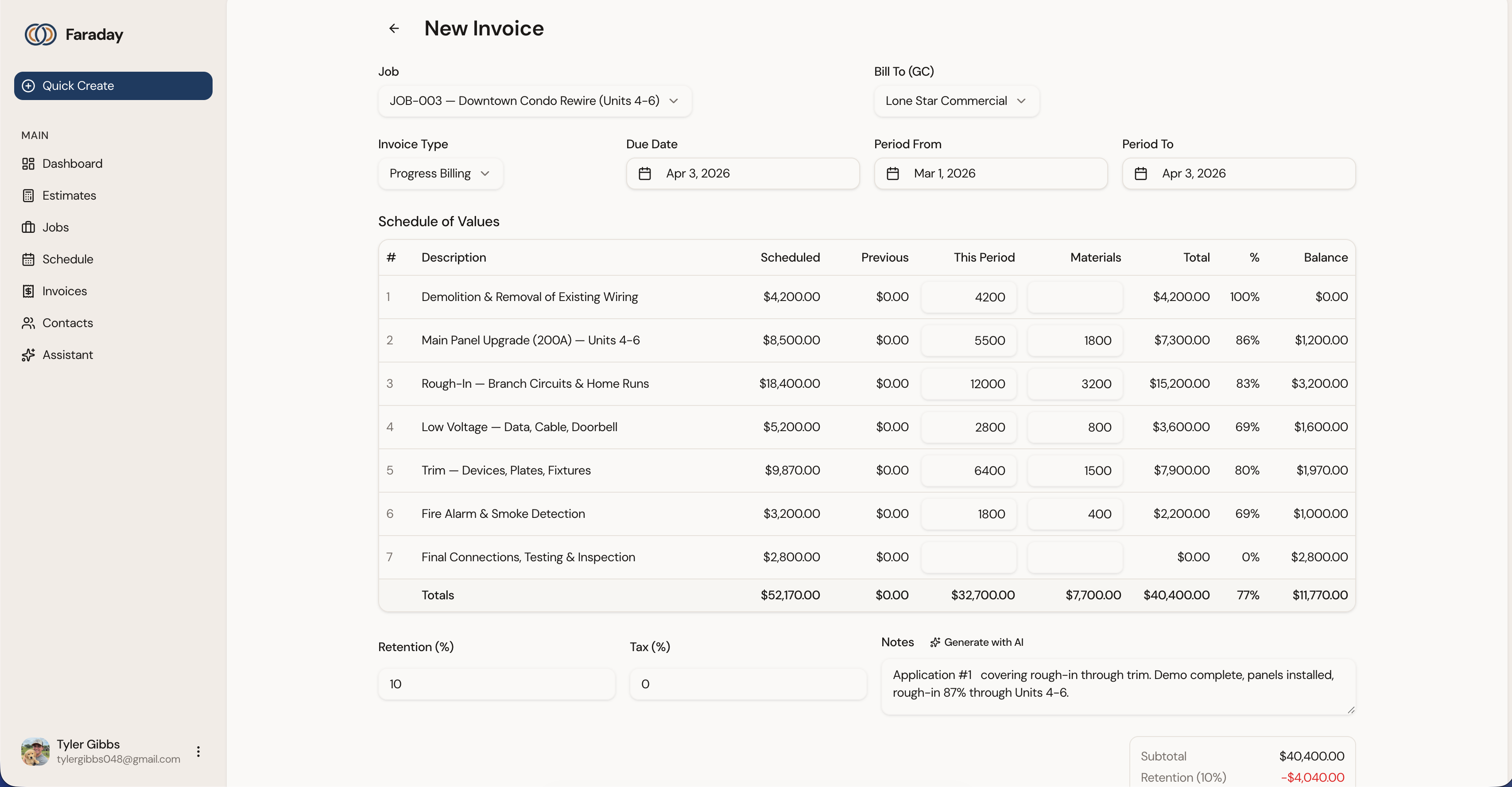Click the Period From calendar icon
This screenshot has height=787, width=1512.
892,174
